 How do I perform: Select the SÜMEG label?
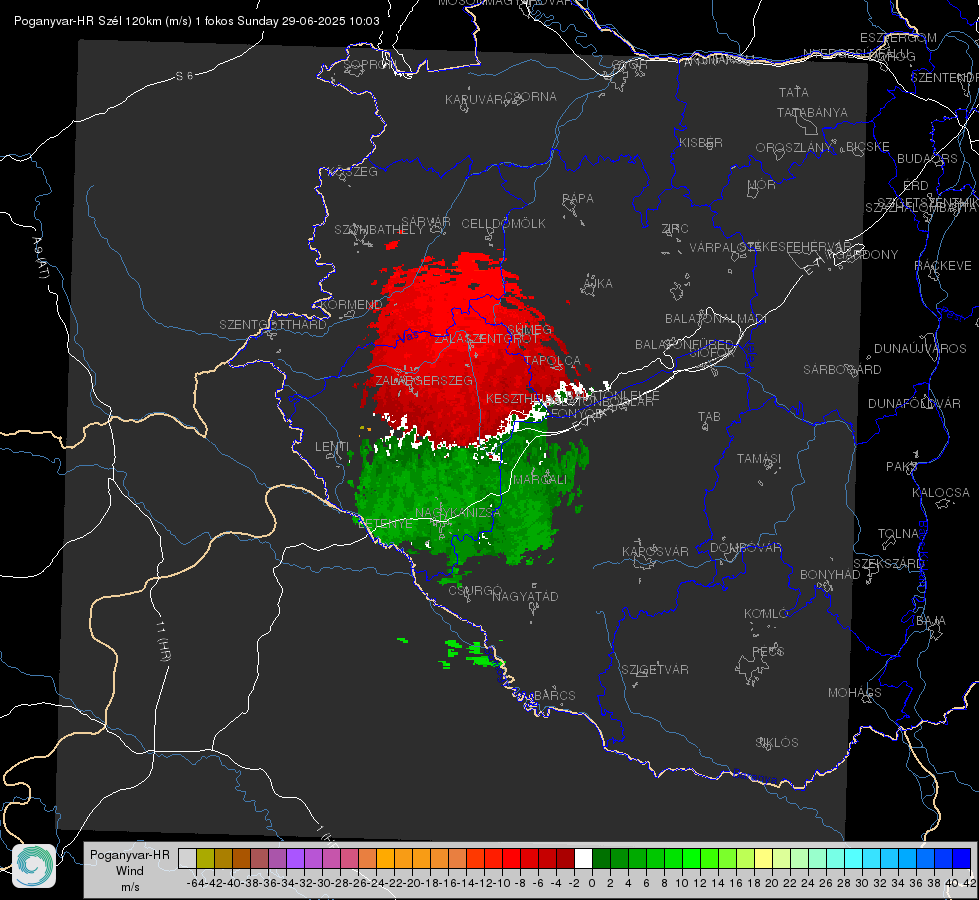(529, 329)
